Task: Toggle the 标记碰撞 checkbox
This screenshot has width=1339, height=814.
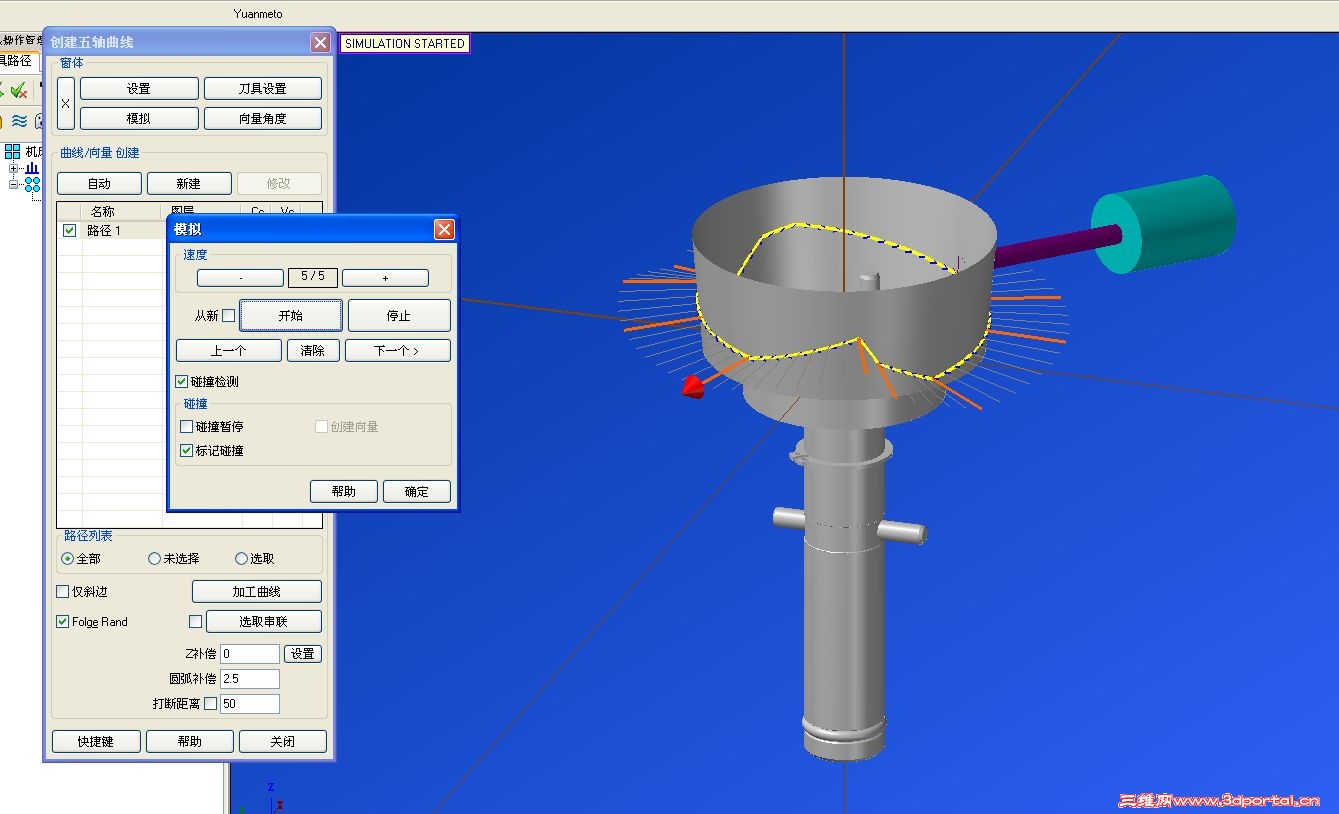Action: (186, 451)
